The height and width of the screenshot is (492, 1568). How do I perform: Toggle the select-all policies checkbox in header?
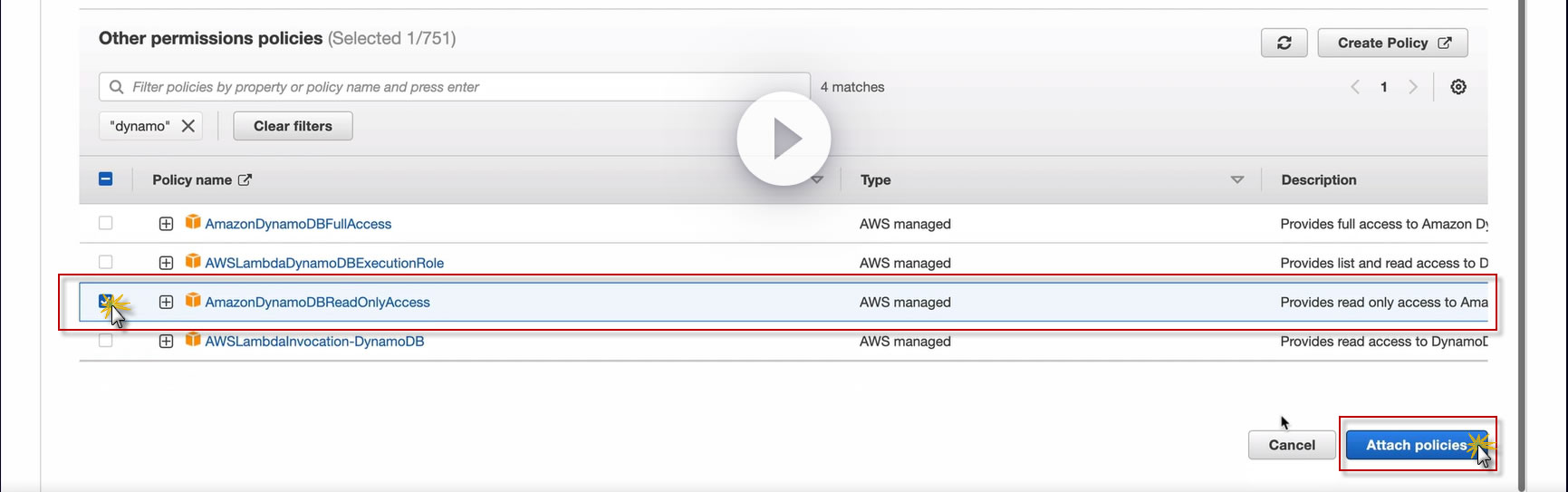click(105, 178)
